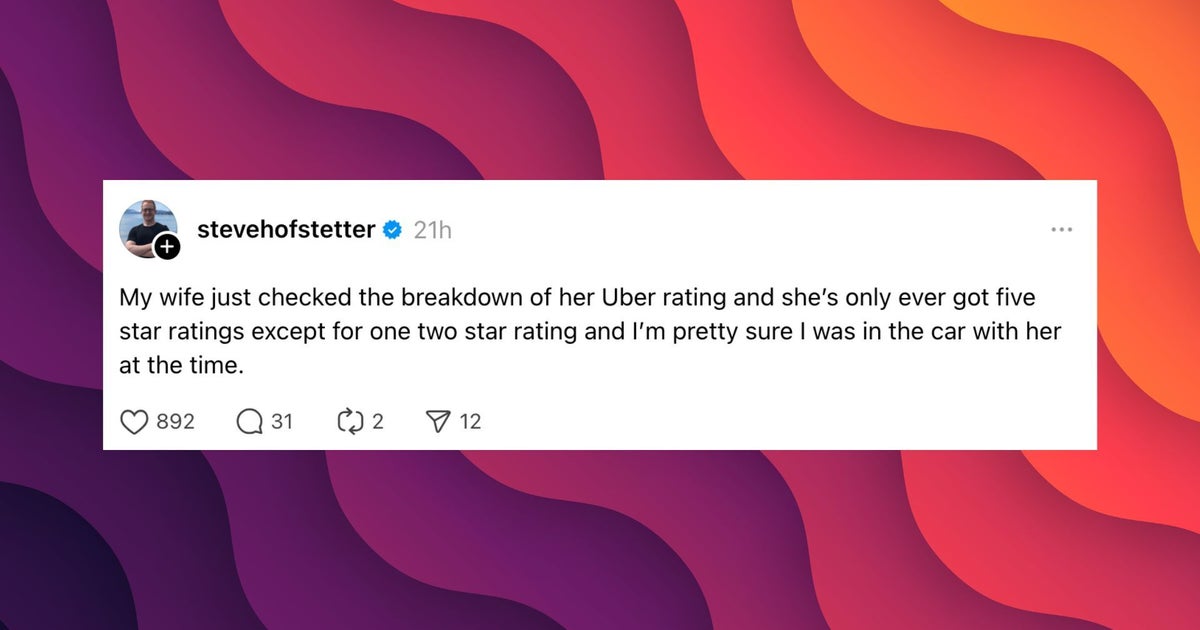Click the blue verified checkmark badge
The width and height of the screenshot is (1200, 630).
tap(393, 230)
